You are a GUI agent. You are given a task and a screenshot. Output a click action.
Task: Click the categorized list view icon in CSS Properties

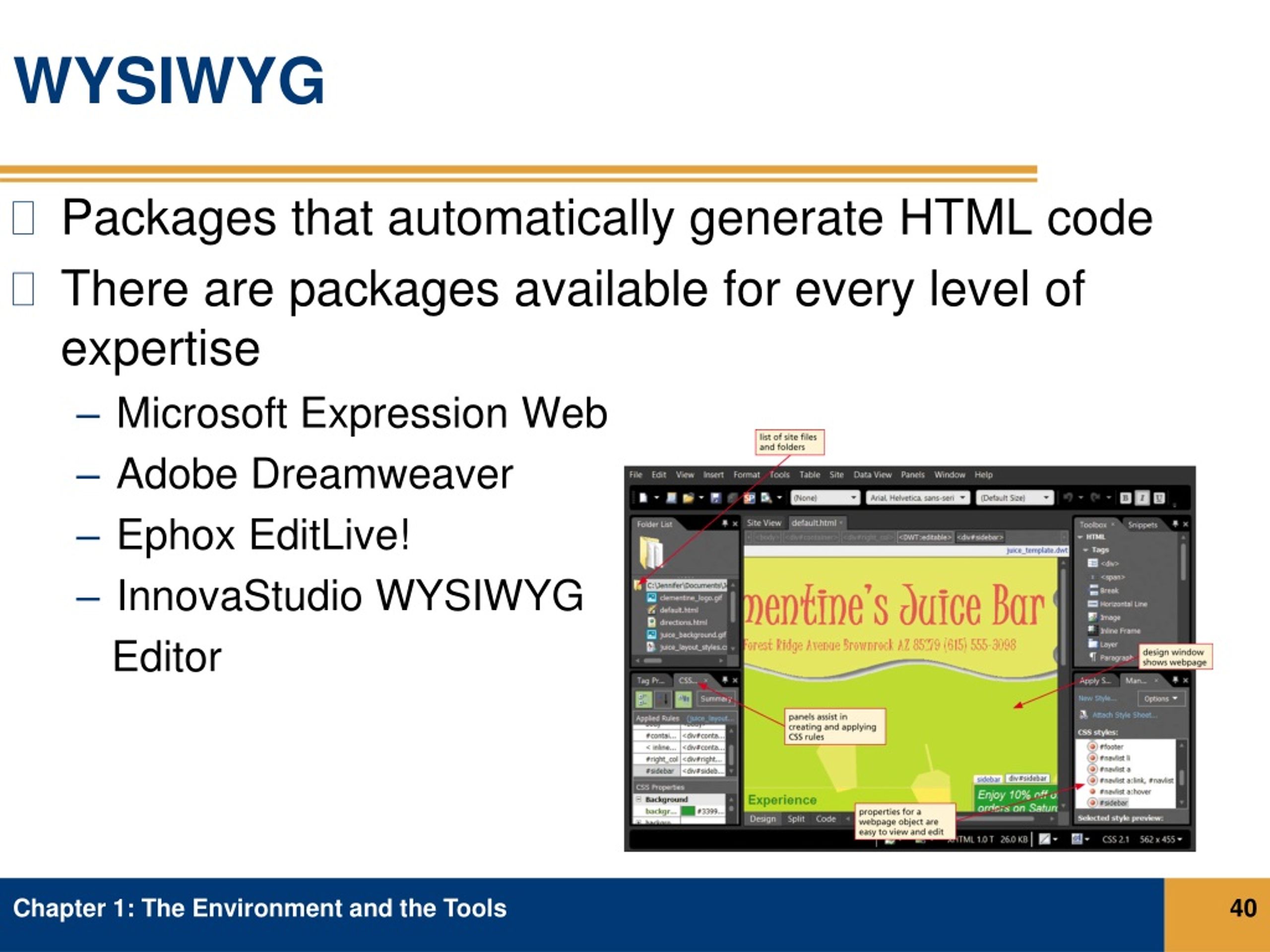(x=643, y=699)
